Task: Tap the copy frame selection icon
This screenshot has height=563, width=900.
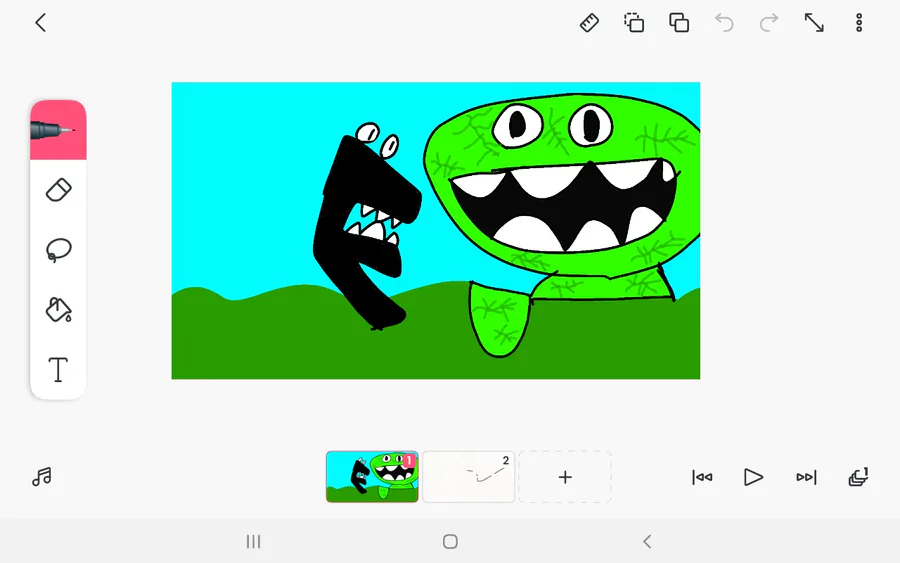Action: click(634, 23)
